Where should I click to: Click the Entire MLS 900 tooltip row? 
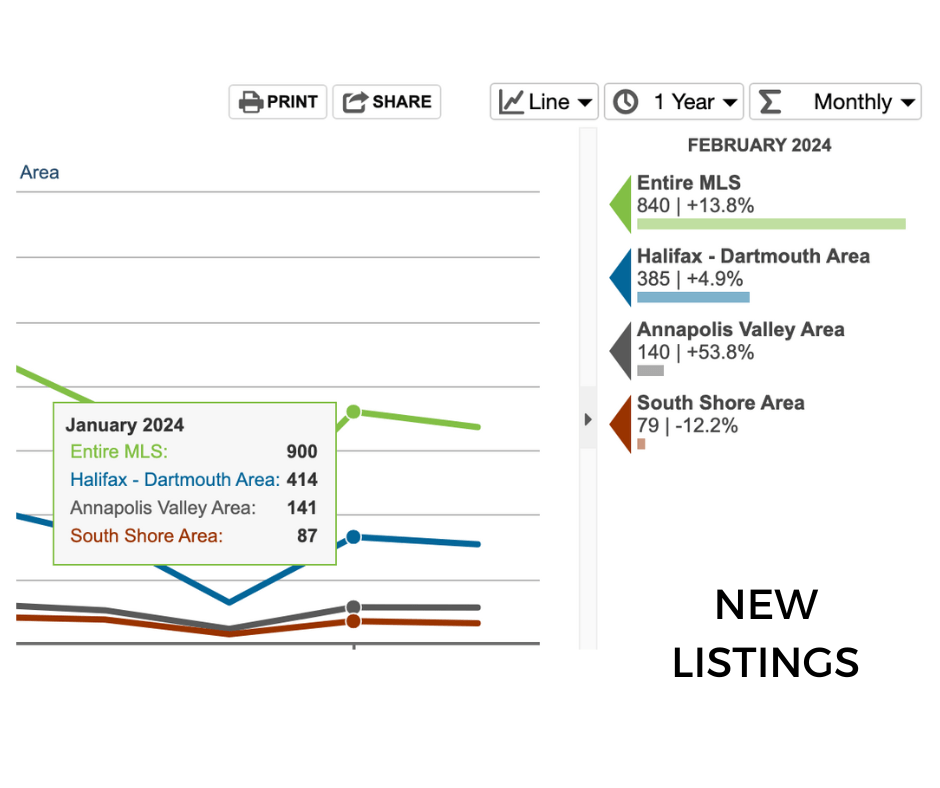194,452
